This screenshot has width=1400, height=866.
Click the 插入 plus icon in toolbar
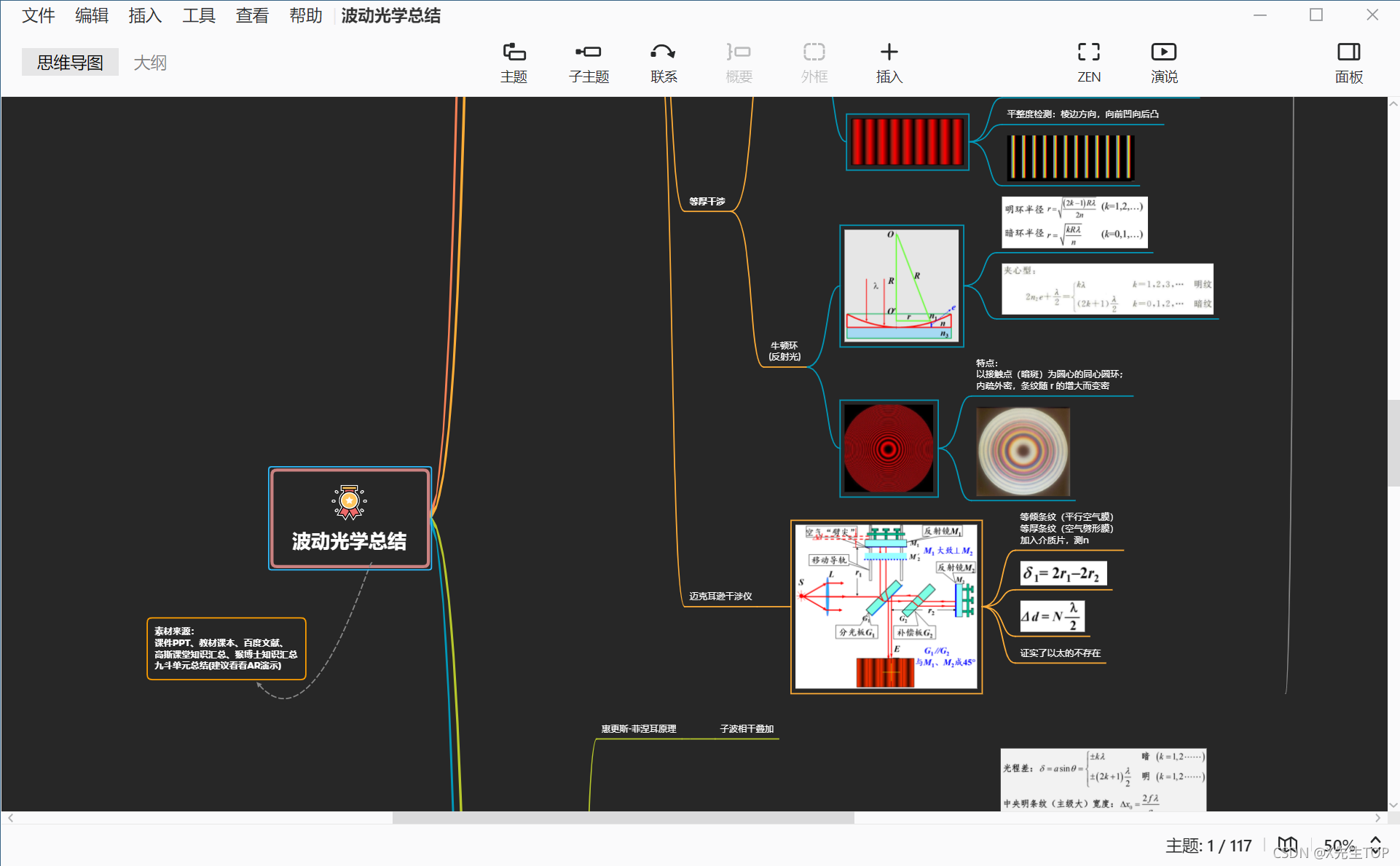point(889,52)
